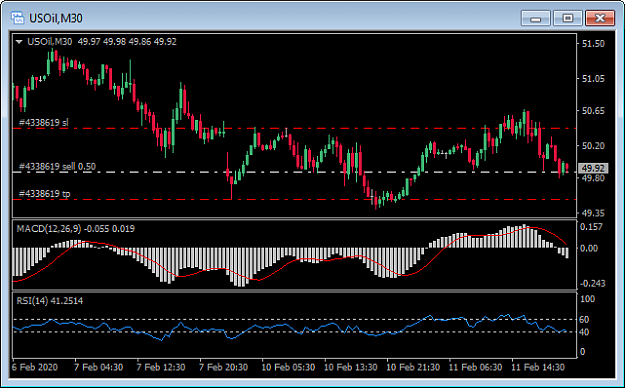Click the 6 Feb 2020 time label
This screenshot has height=388, width=625.
click(35, 367)
